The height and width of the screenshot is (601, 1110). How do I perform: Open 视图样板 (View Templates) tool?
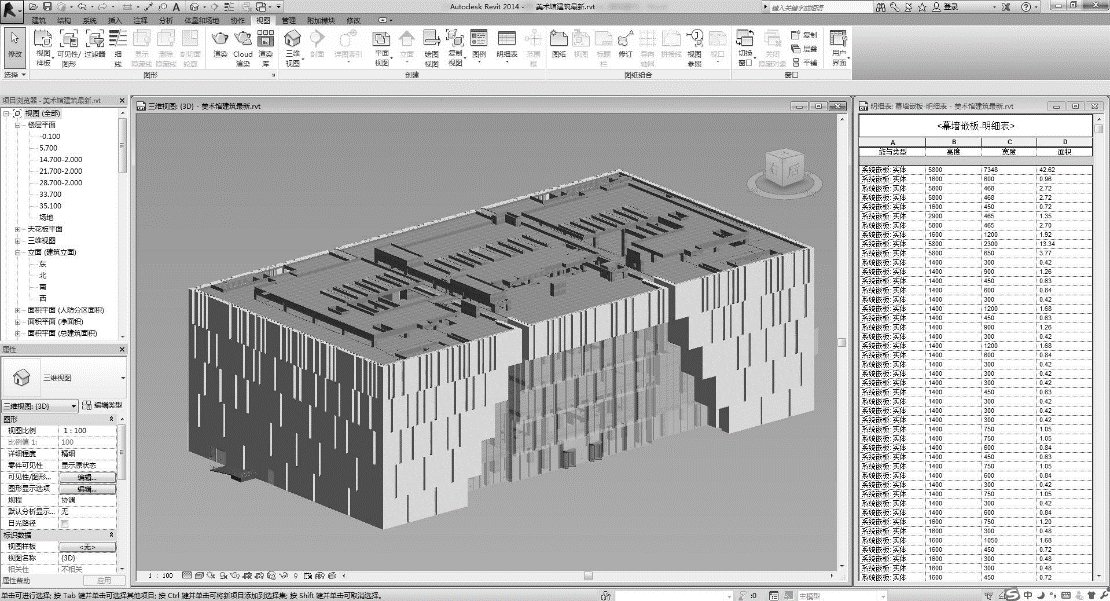pos(43,47)
